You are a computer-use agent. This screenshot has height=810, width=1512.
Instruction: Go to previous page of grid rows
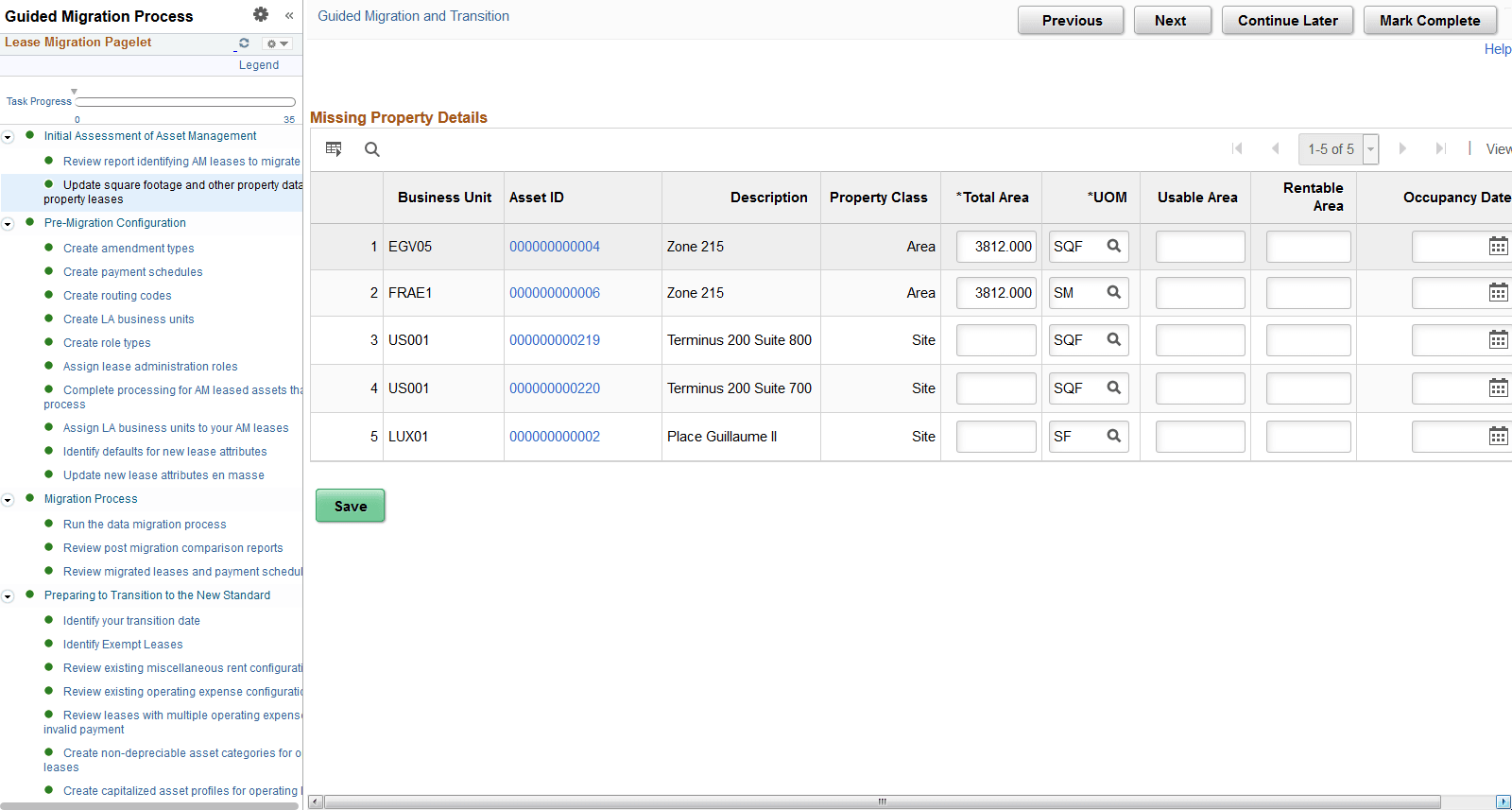(1275, 148)
